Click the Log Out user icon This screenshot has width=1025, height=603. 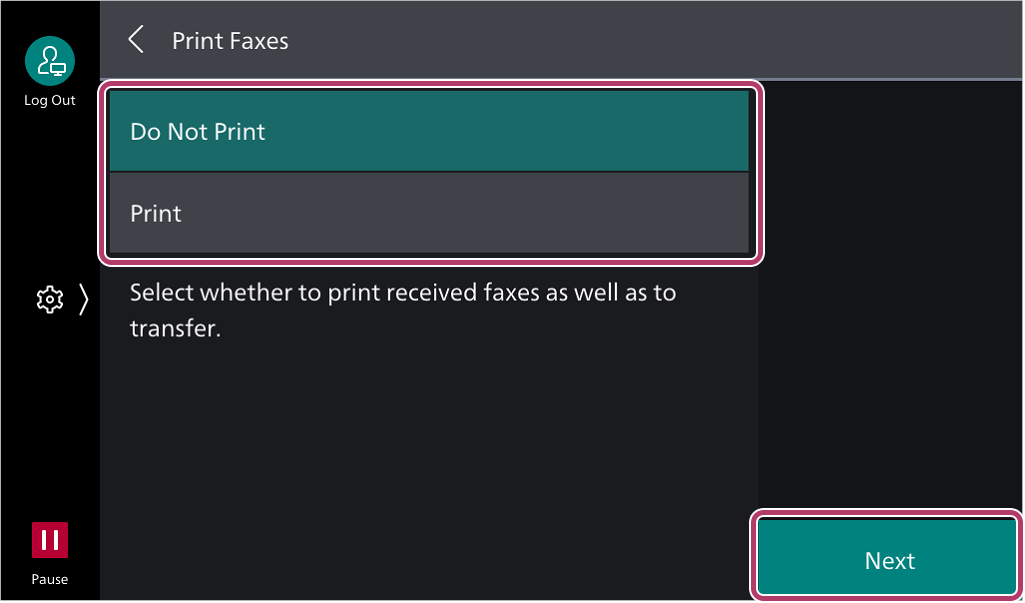click(50, 61)
